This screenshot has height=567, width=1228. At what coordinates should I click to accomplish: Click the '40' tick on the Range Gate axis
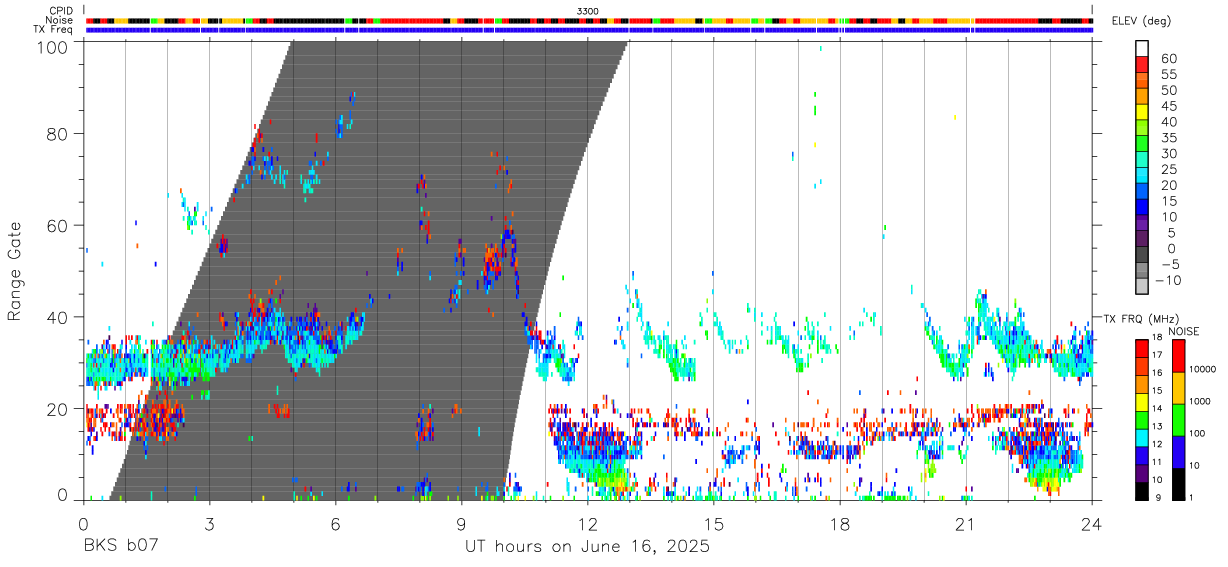[x=59, y=317]
